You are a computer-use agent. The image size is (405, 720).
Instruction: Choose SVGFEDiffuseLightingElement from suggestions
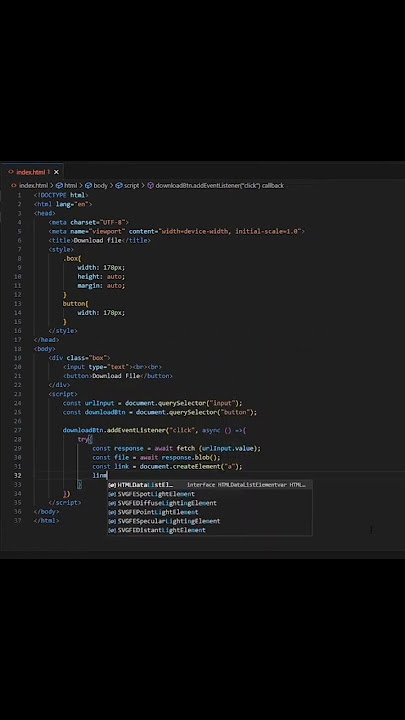210,503
